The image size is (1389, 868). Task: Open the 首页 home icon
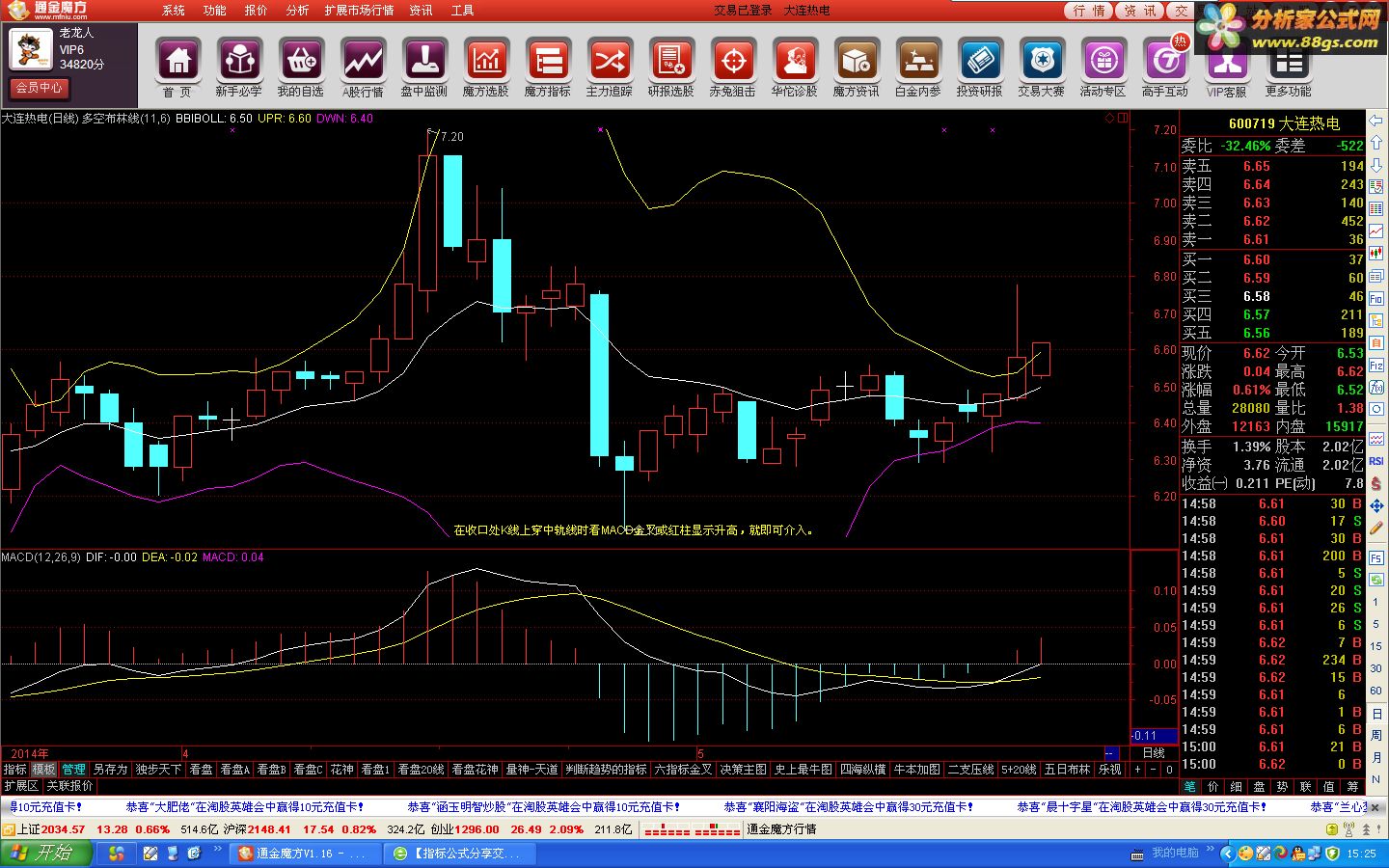[x=177, y=62]
